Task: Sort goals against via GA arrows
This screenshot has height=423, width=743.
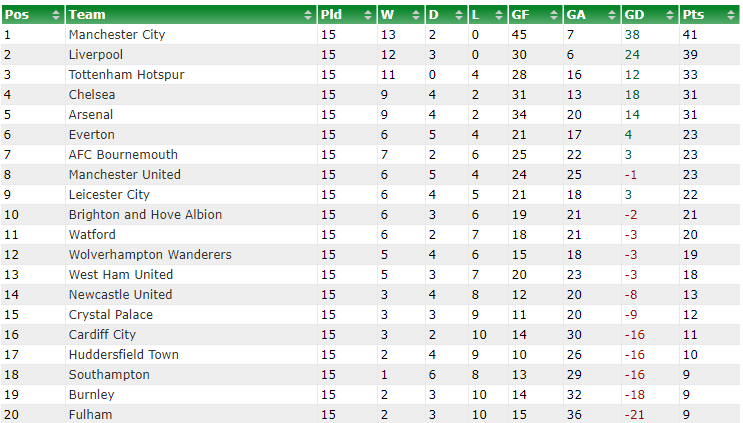Action: [612, 15]
